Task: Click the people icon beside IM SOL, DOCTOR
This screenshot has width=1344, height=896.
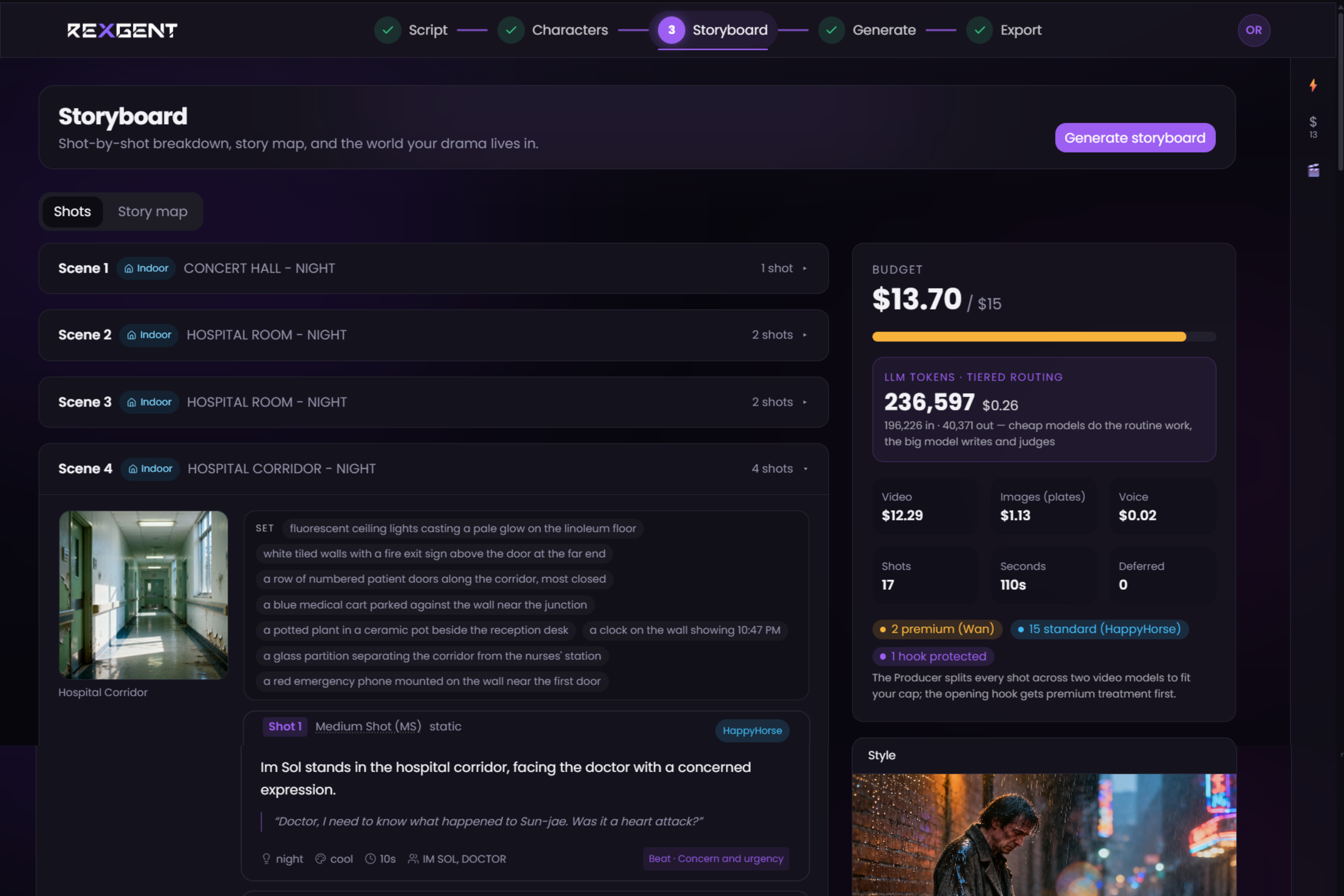Action: 413,859
